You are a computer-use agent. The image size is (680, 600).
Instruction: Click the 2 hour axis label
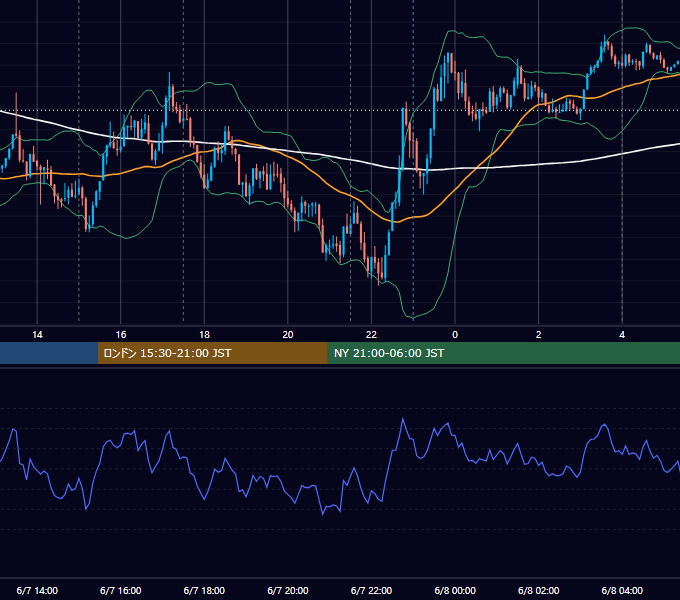[539, 334]
